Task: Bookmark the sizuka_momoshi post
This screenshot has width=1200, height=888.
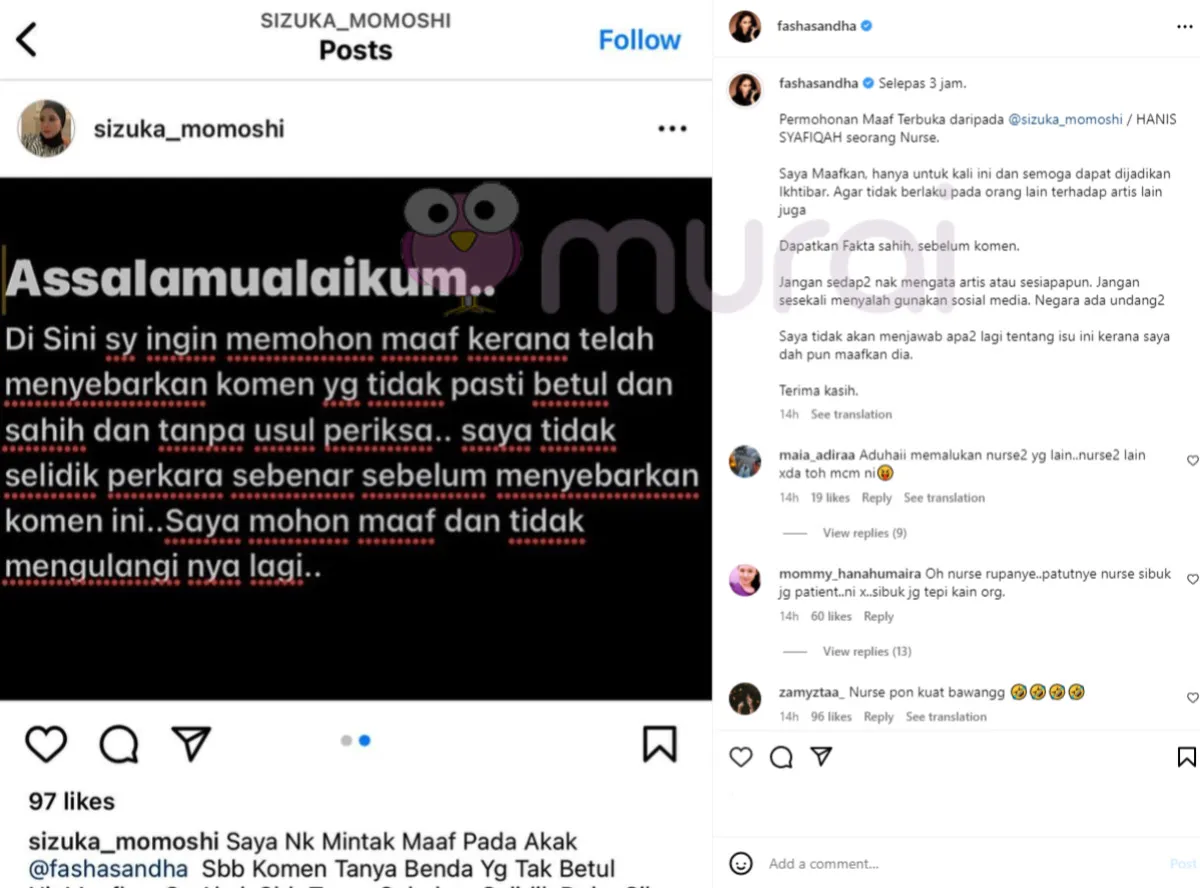Action: click(659, 744)
